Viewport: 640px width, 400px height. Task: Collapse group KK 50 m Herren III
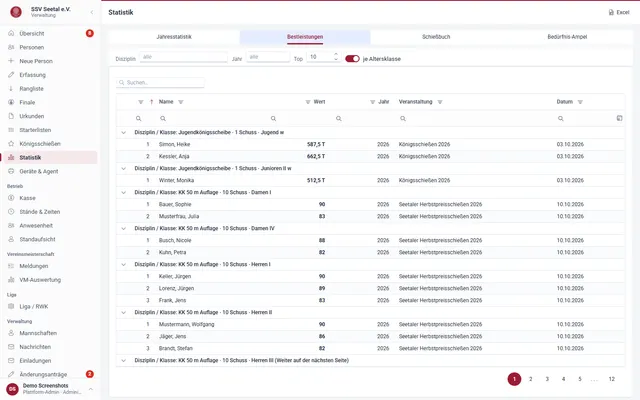click(x=123, y=360)
